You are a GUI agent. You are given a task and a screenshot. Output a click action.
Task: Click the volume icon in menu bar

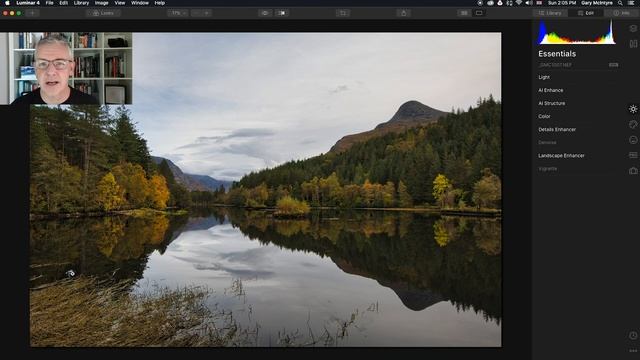point(529,3)
